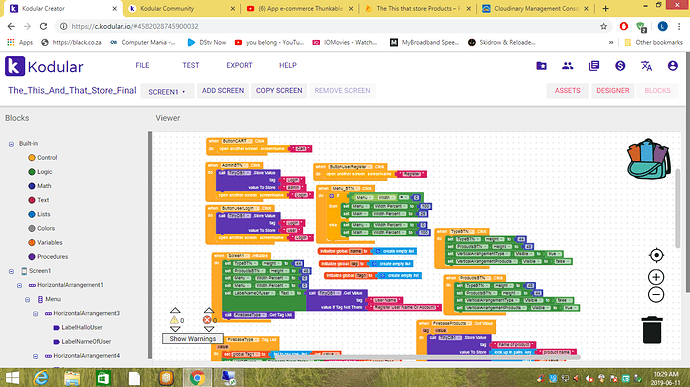Click the backpack icon in viewer

point(649,159)
